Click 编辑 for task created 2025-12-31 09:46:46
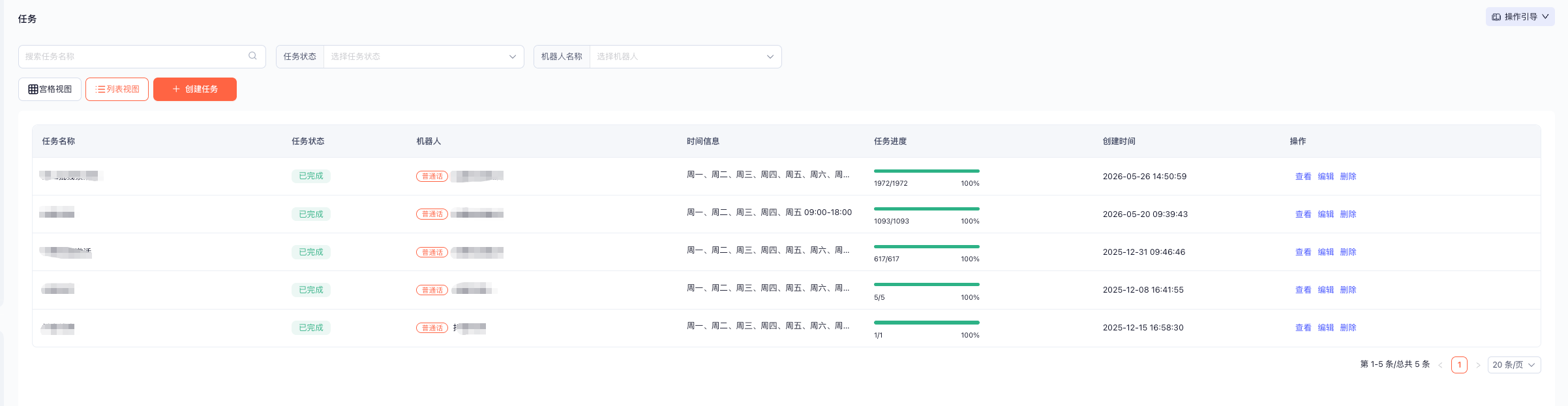This screenshot has height=406, width=1568. [x=1326, y=252]
